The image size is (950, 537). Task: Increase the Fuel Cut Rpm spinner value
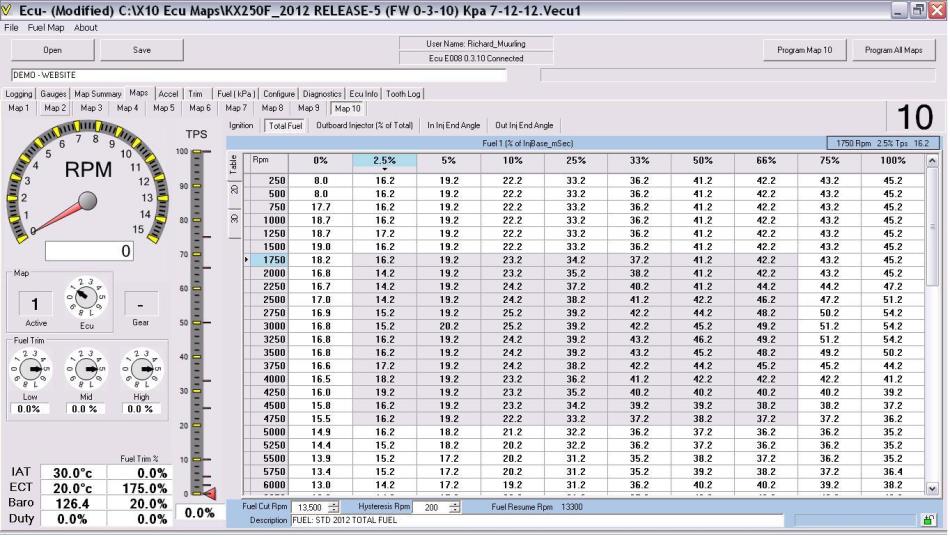coord(333,504)
